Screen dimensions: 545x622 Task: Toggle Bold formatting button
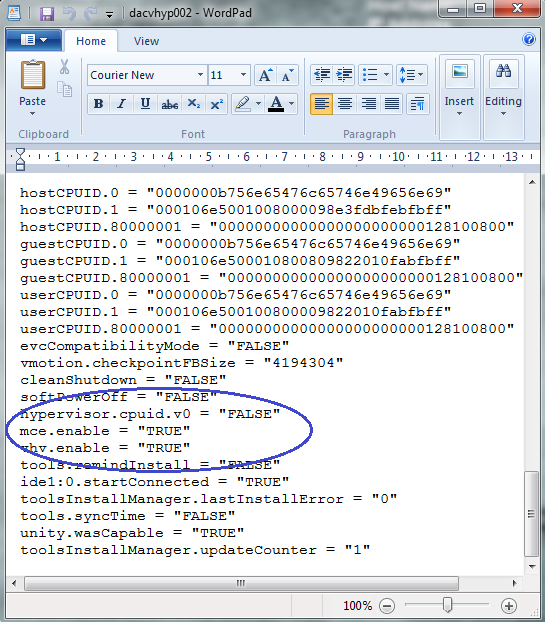(98, 104)
